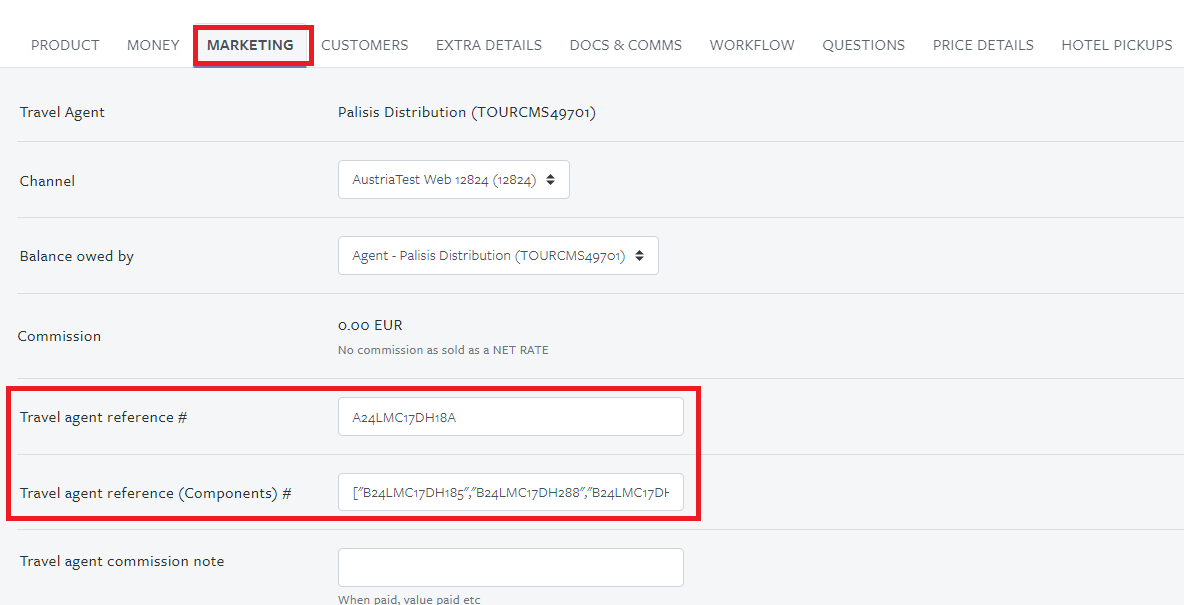Expand the Channel dropdown
1184x605 pixels.
coord(454,180)
